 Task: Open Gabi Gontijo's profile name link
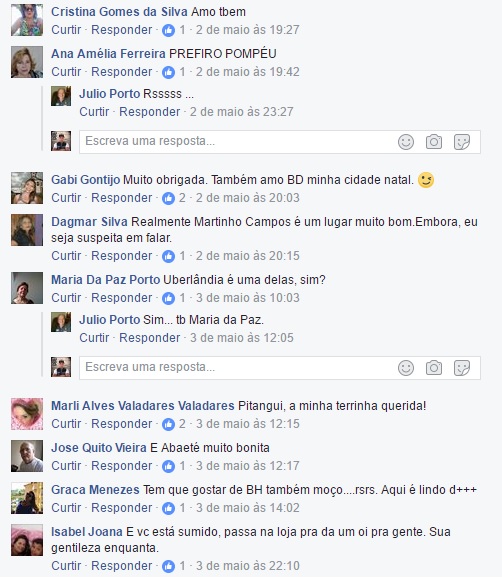click(x=86, y=180)
